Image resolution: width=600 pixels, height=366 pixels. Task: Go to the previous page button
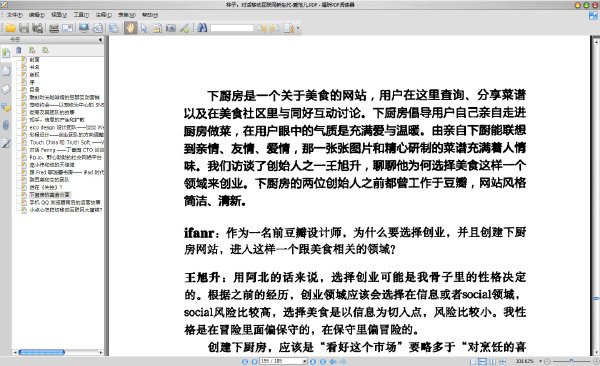coord(254,361)
